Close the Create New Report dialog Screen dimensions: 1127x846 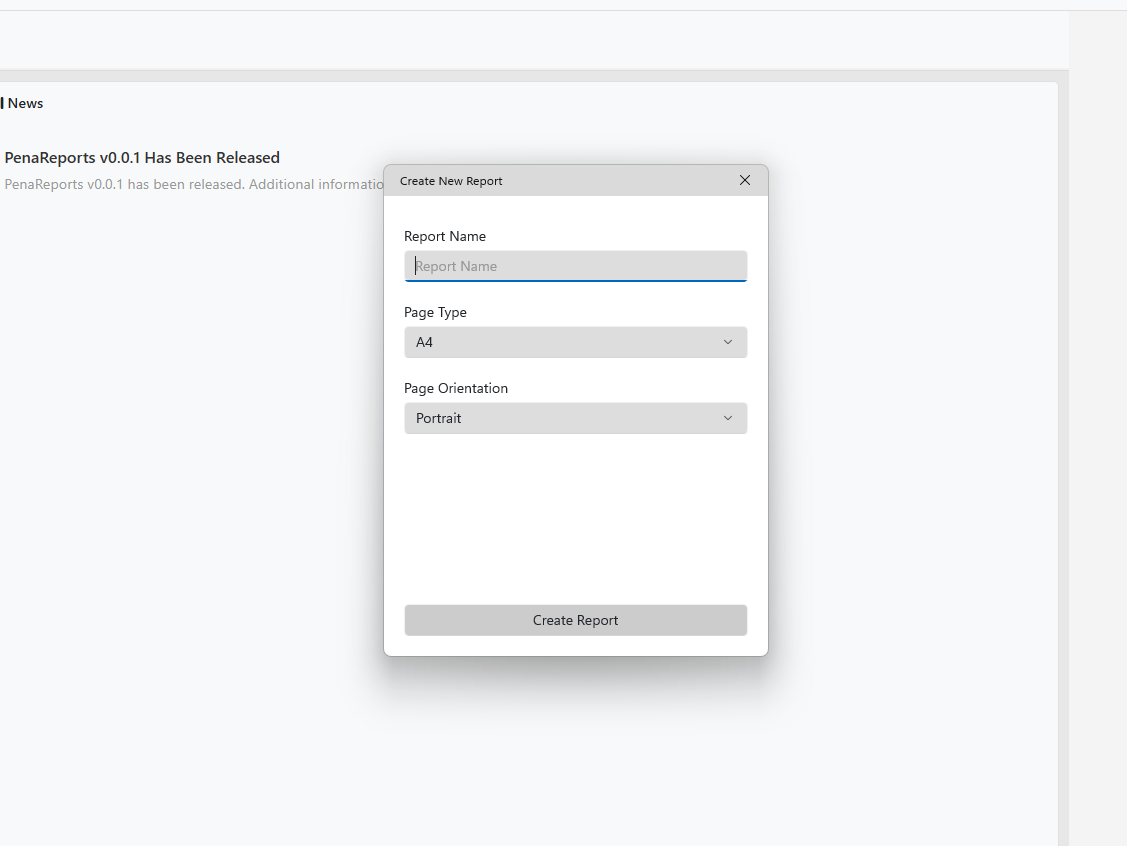tap(744, 180)
